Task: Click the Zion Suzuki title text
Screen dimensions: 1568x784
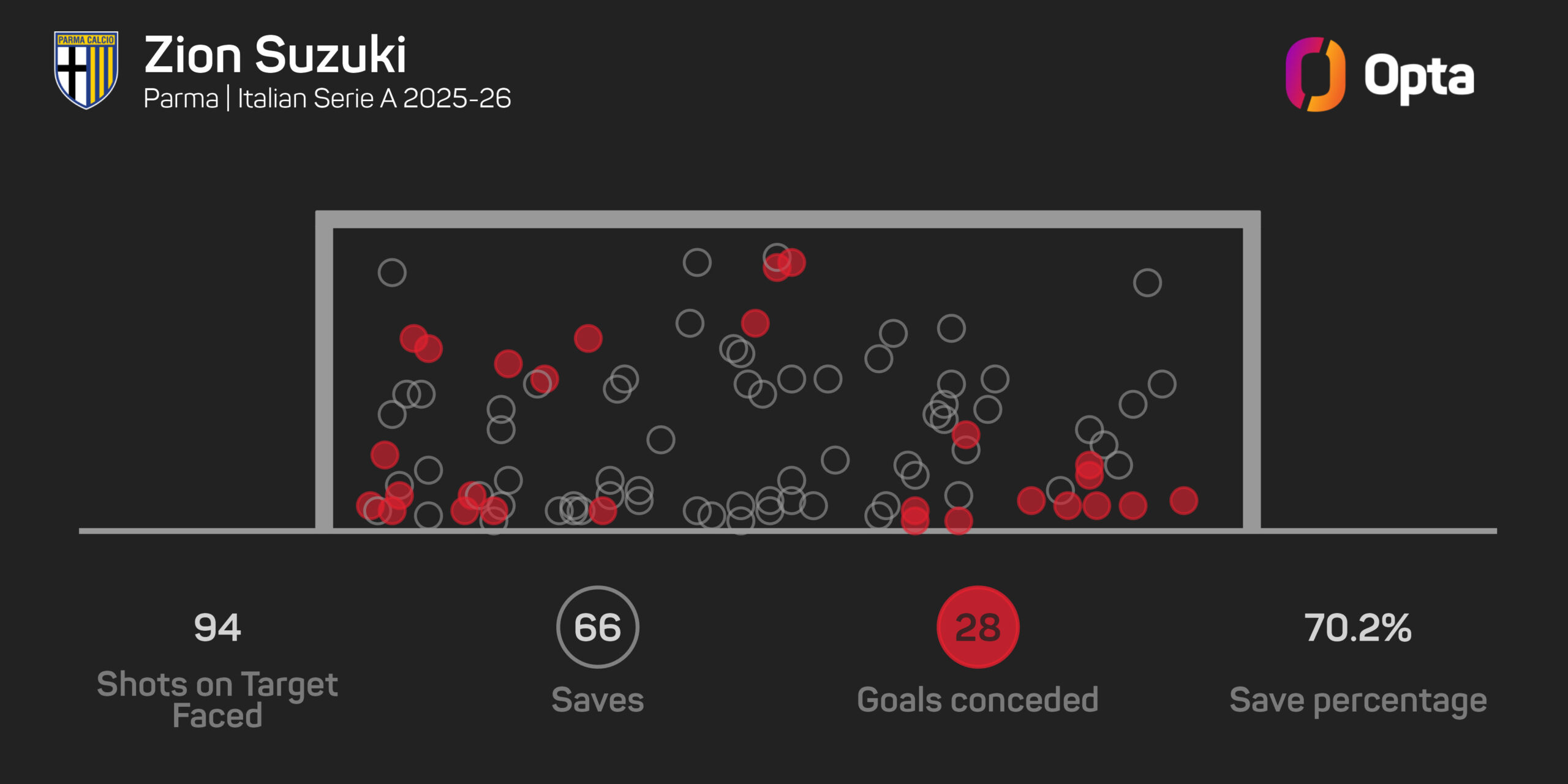Action: pyautogui.click(x=275, y=55)
